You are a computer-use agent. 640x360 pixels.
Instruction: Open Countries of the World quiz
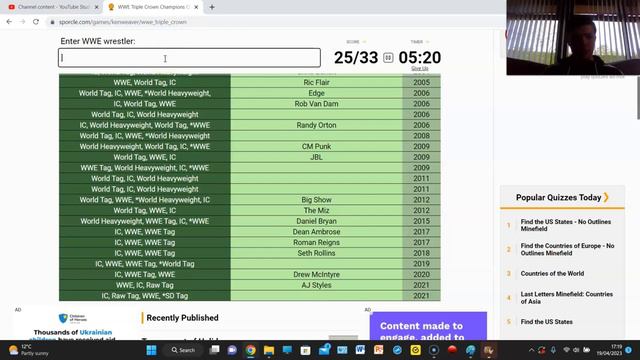(x=552, y=273)
